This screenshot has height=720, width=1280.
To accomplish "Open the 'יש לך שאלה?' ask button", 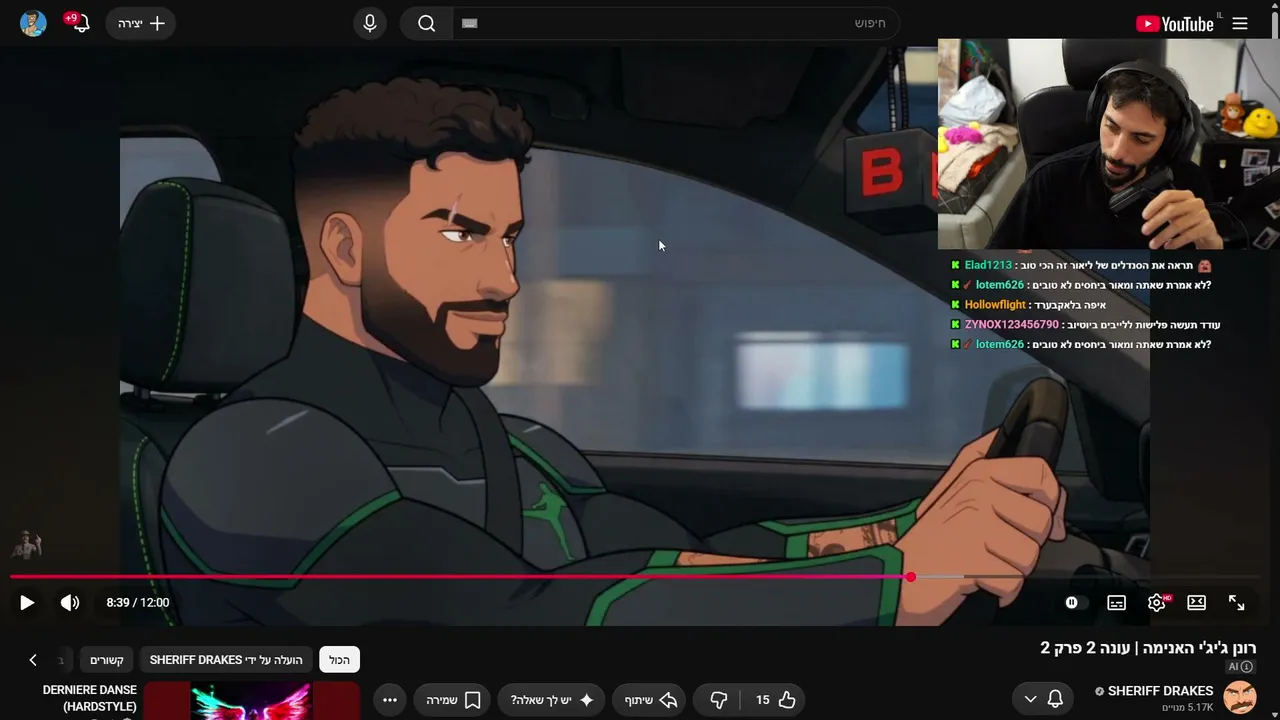I will click(553, 700).
